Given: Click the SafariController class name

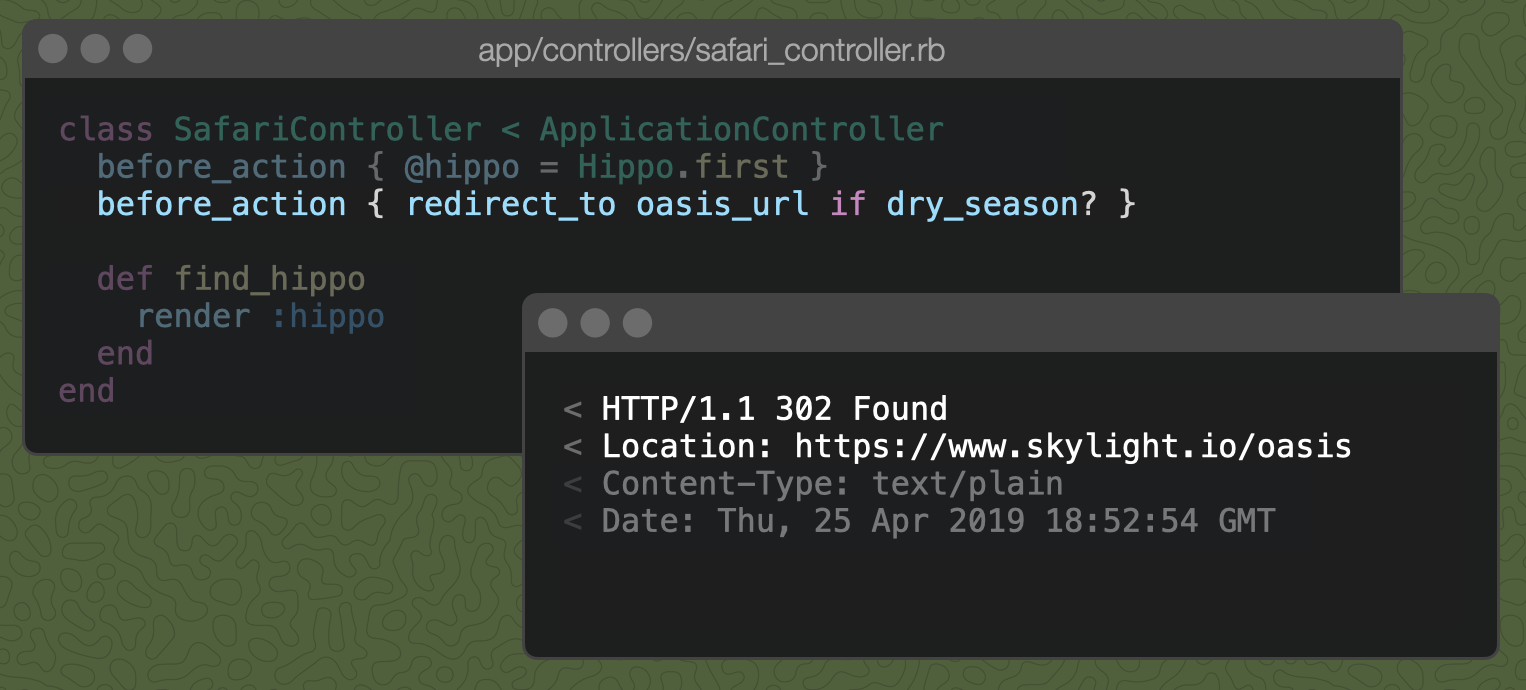Looking at the screenshot, I should [x=325, y=128].
